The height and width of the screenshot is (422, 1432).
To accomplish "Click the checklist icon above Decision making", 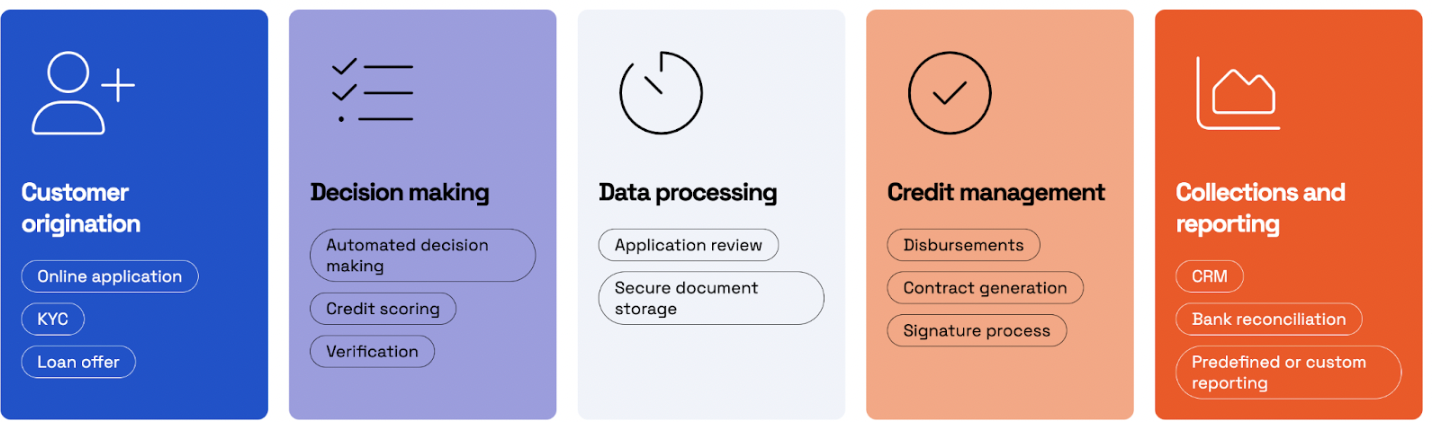I will coord(372,92).
